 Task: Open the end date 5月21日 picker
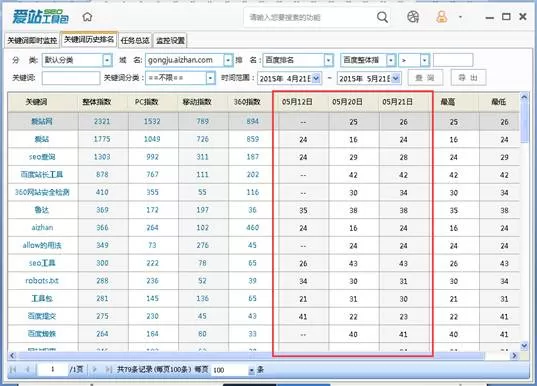click(x=396, y=78)
